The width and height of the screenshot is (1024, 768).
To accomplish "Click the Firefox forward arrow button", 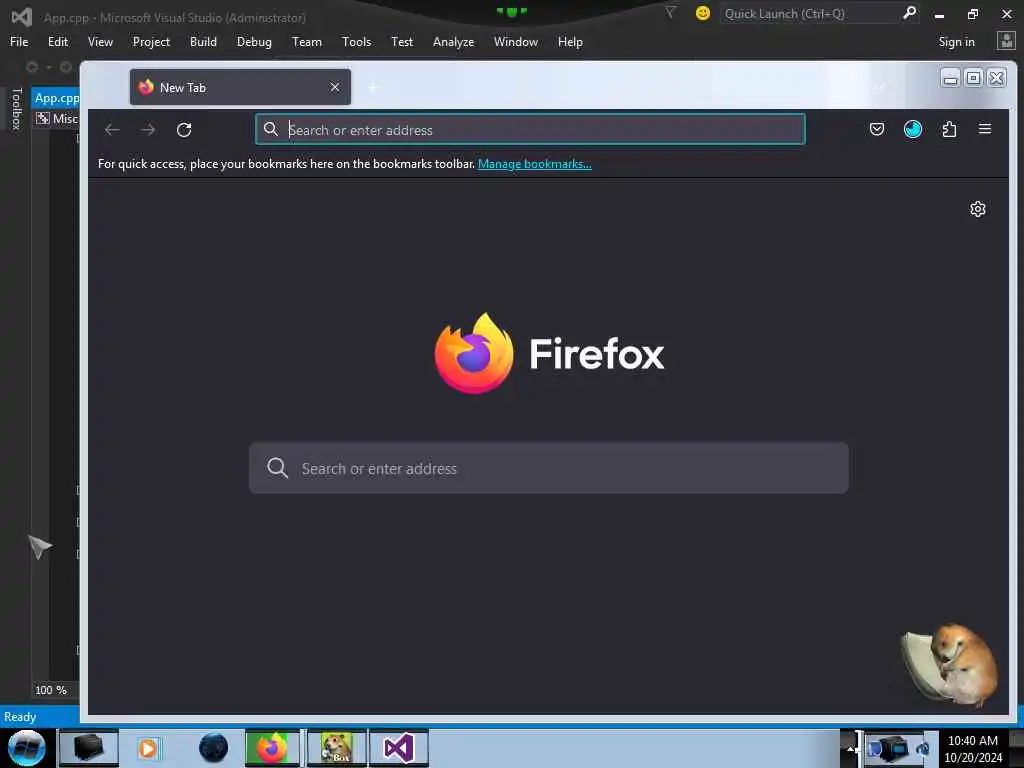I will (148, 130).
